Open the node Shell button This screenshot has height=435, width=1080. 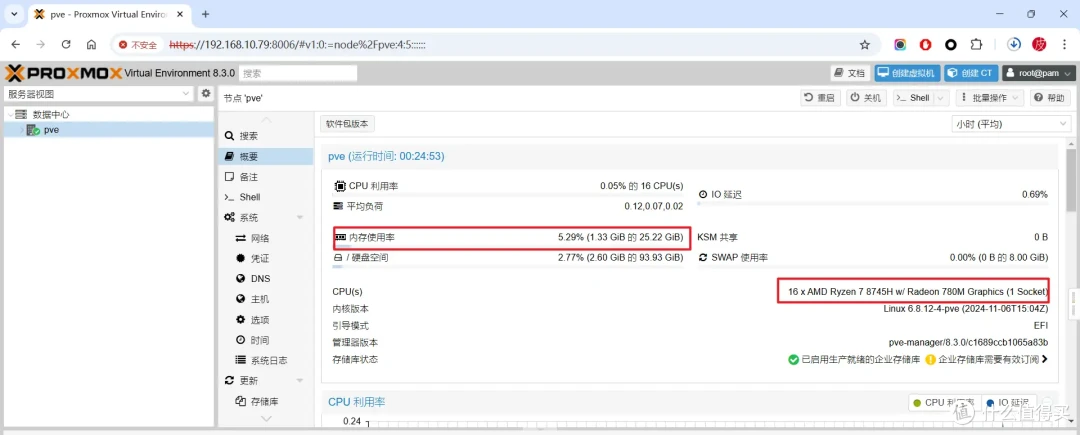pos(913,98)
